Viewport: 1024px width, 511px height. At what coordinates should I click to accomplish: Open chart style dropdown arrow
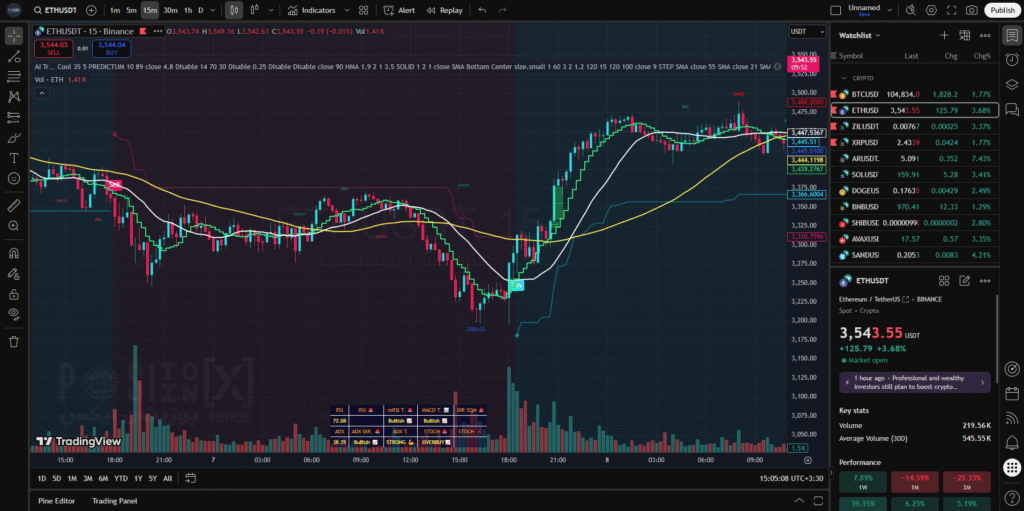pyautogui.click(x=271, y=10)
